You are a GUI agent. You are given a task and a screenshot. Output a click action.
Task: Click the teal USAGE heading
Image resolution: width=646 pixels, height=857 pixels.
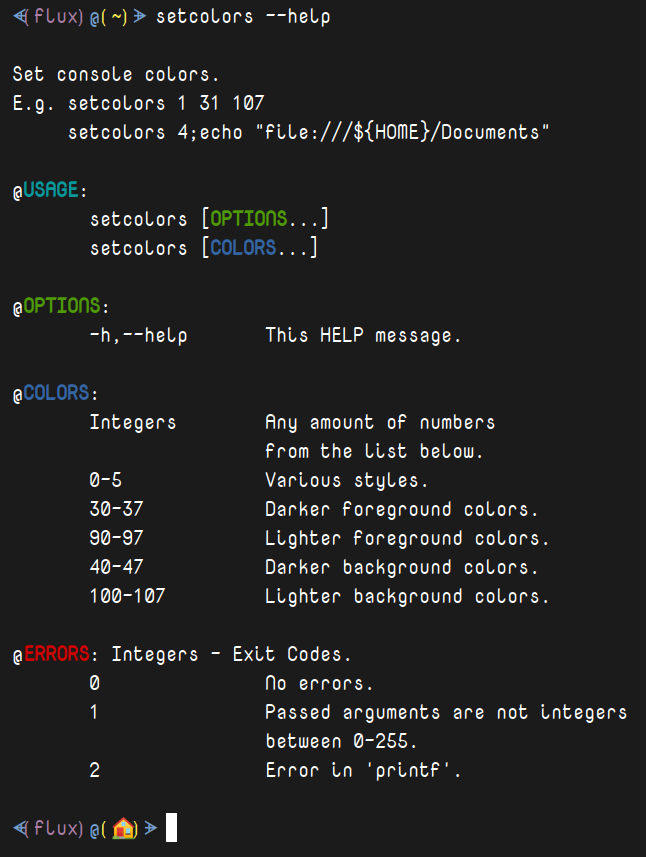click(x=51, y=190)
